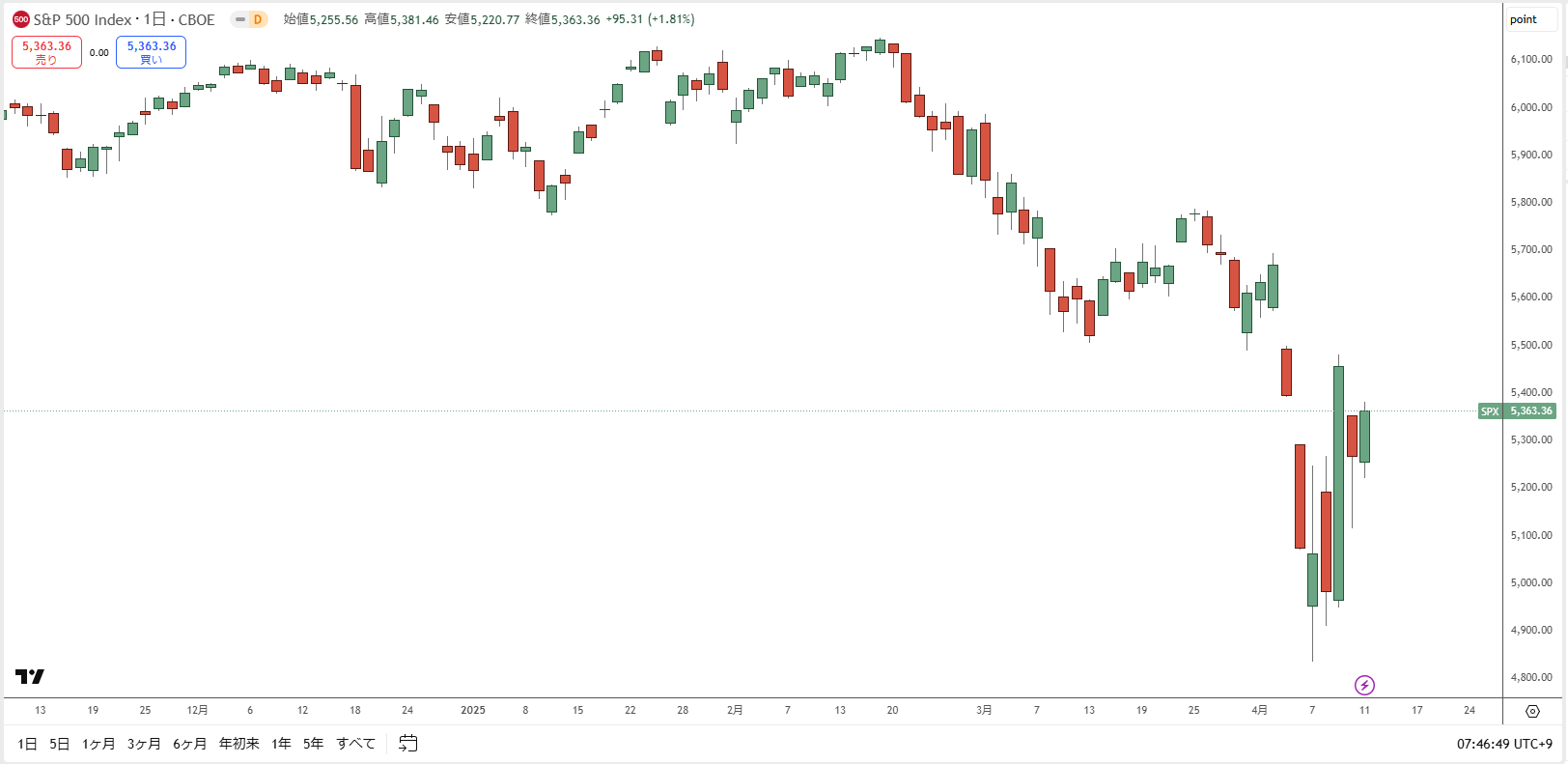The height and width of the screenshot is (764, 1568).
Task: Click the green SPX 5,363.36 price tag
Action: (x=1517, y=411)
